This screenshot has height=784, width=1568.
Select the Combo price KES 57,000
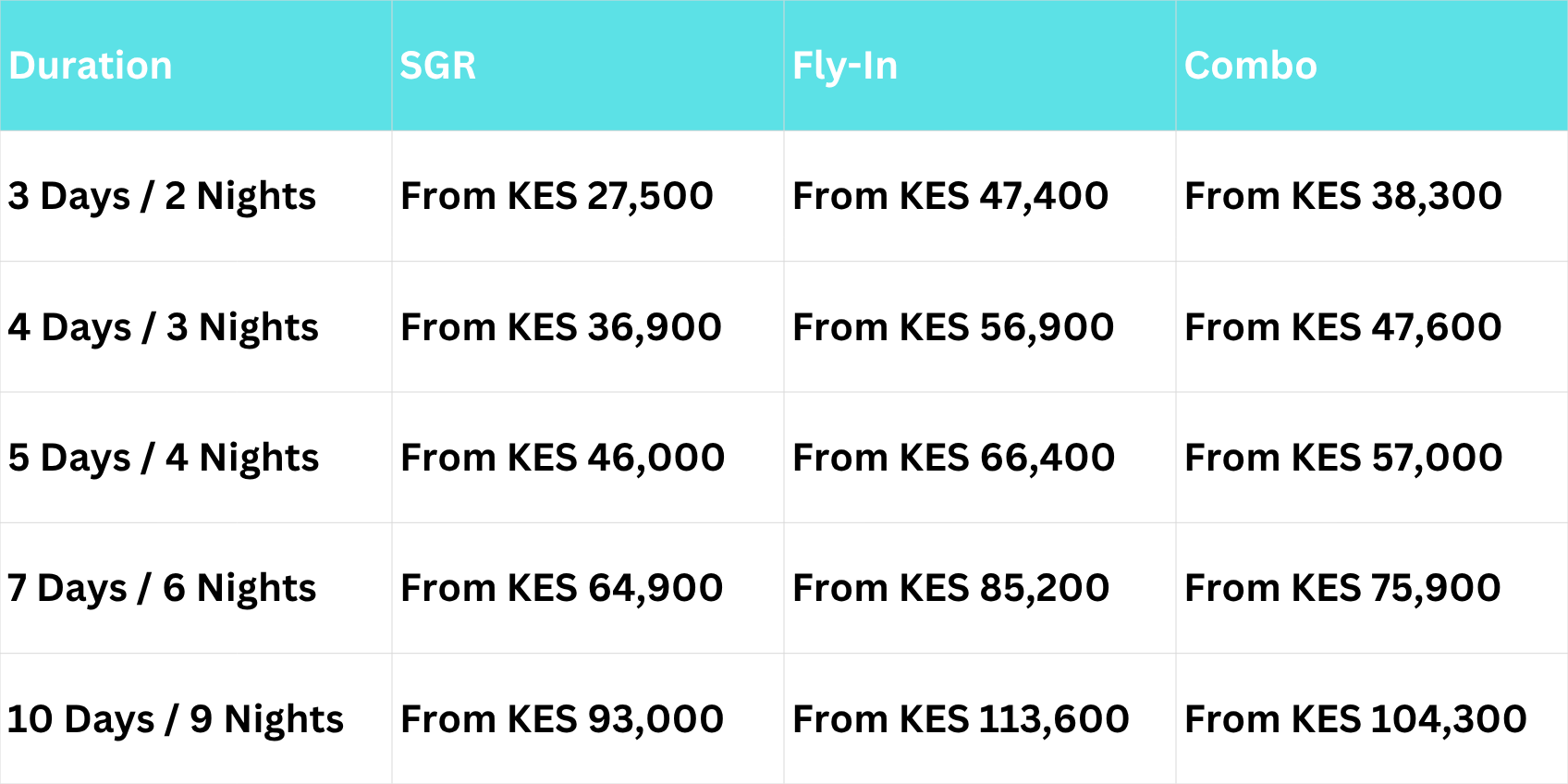click(x=1343, y=458)
